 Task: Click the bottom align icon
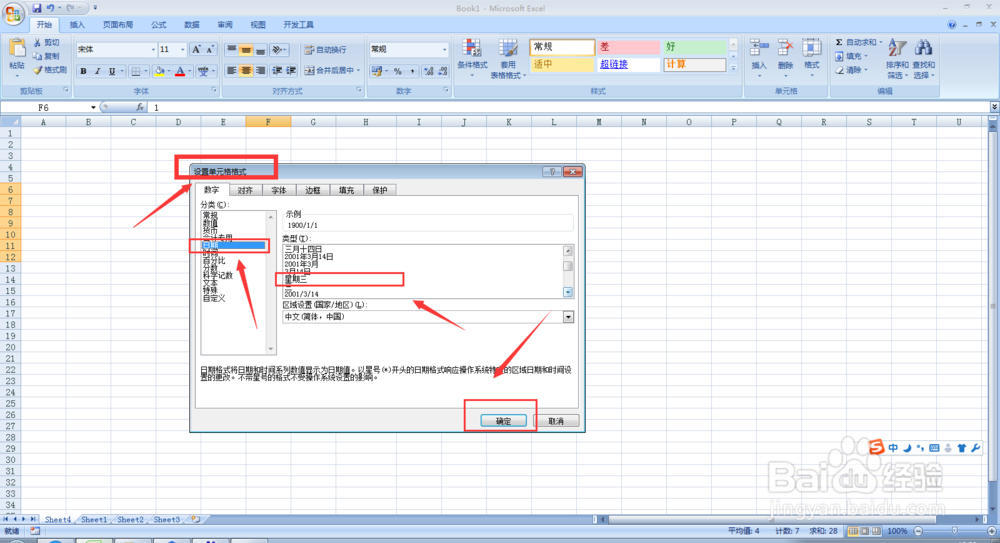click(x=260, y=50)
